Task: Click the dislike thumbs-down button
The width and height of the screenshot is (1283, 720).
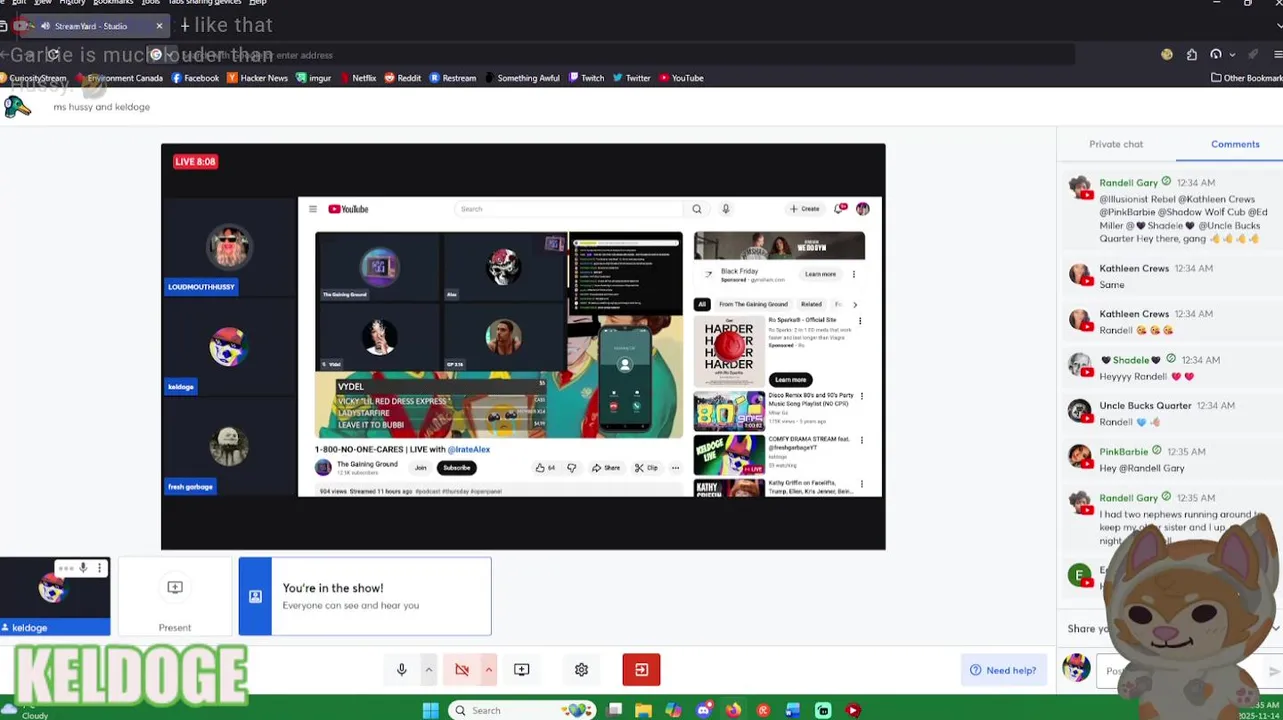Action: 571,468
